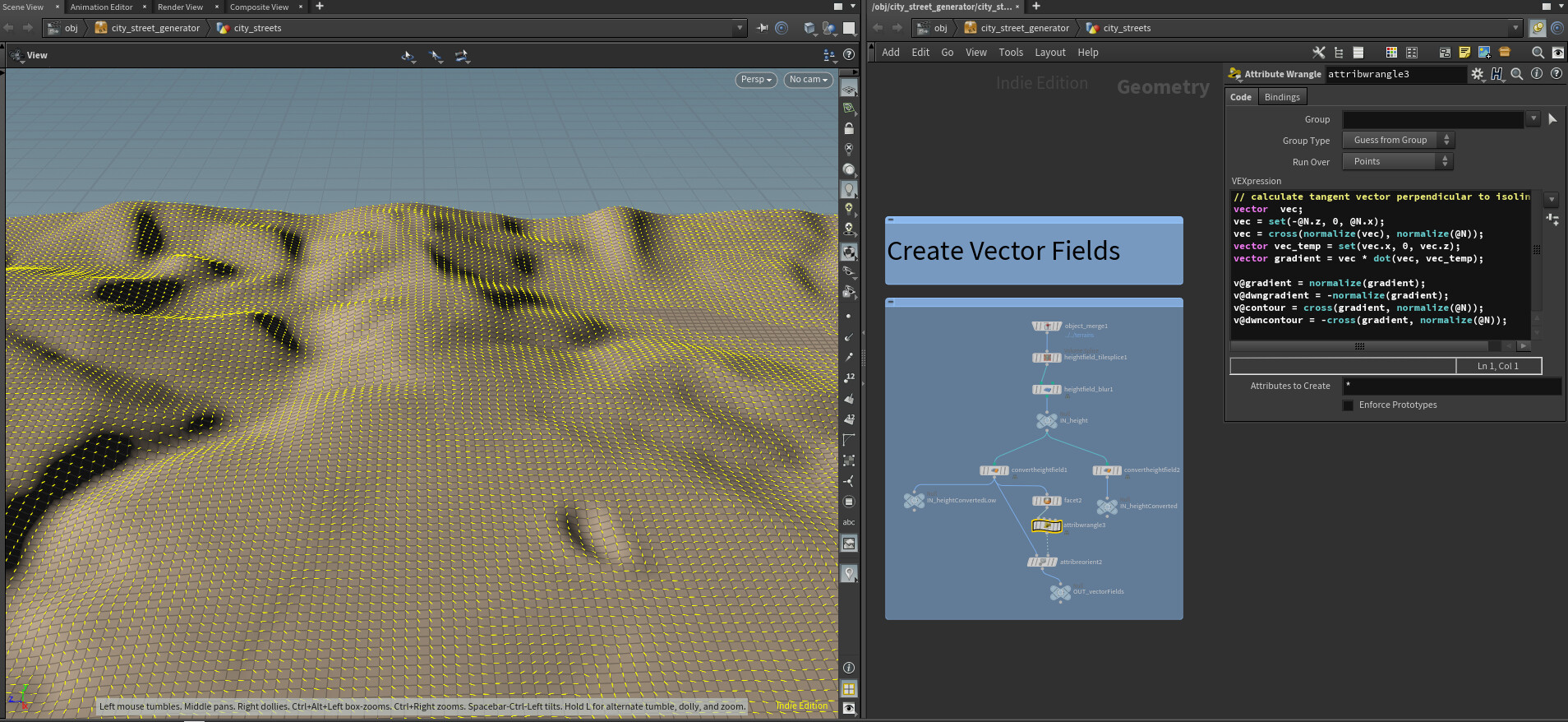Click the Group selector arrow button
1568x722 pixels.
coord(1552,119)
